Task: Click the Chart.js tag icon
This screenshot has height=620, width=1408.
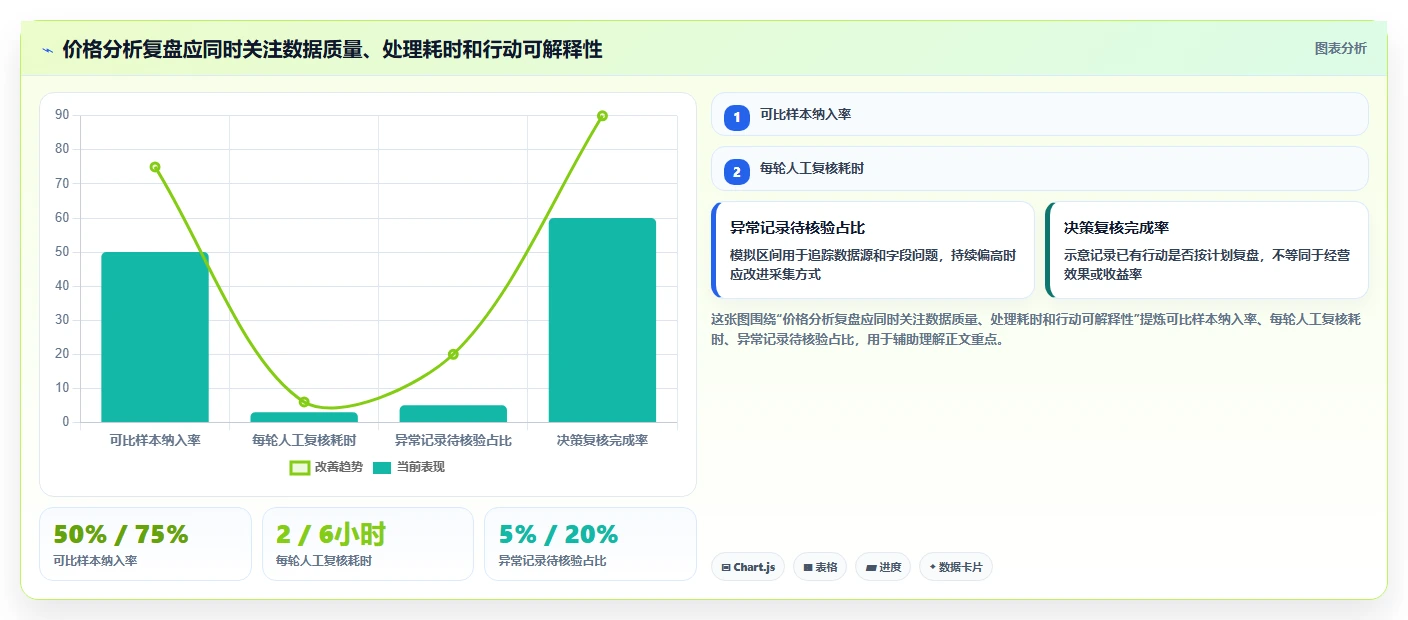Action: pyautogui.click(x=725, y=567)
